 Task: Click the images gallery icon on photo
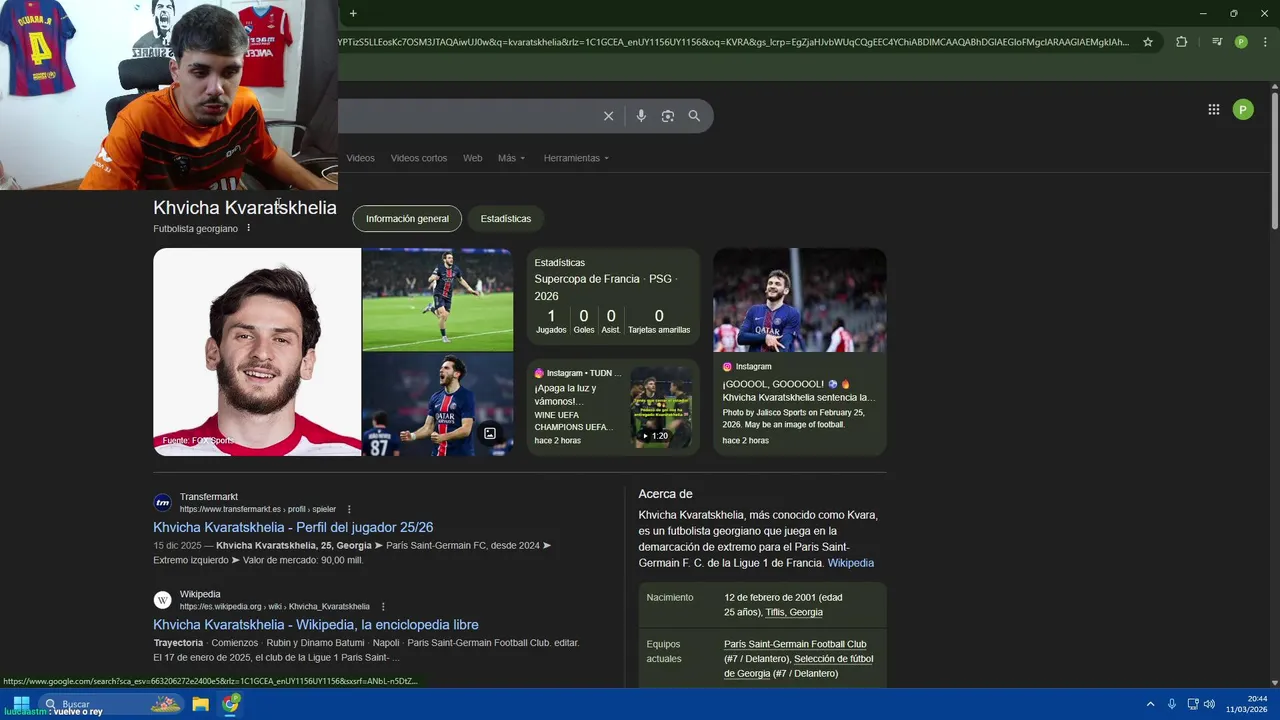pyautogui.click(x=490, y=433)
